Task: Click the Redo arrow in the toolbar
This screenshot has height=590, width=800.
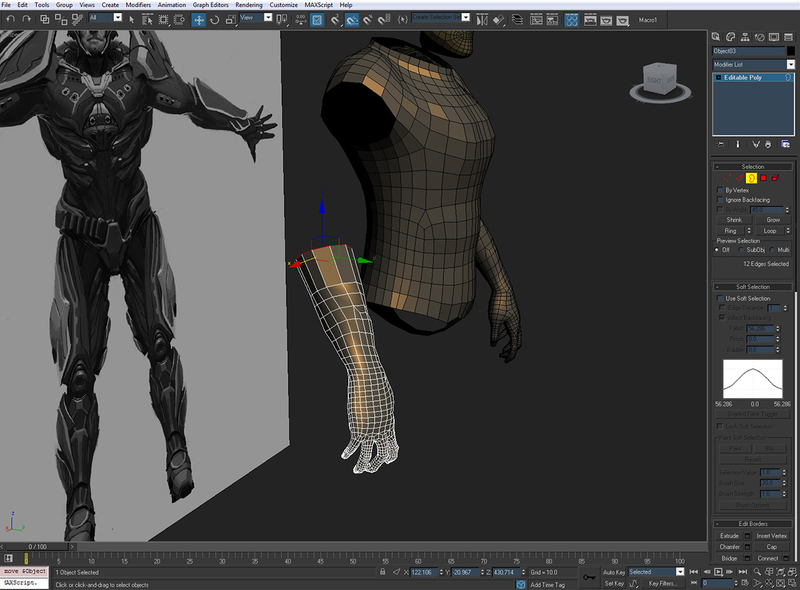Action: point(27,19)
